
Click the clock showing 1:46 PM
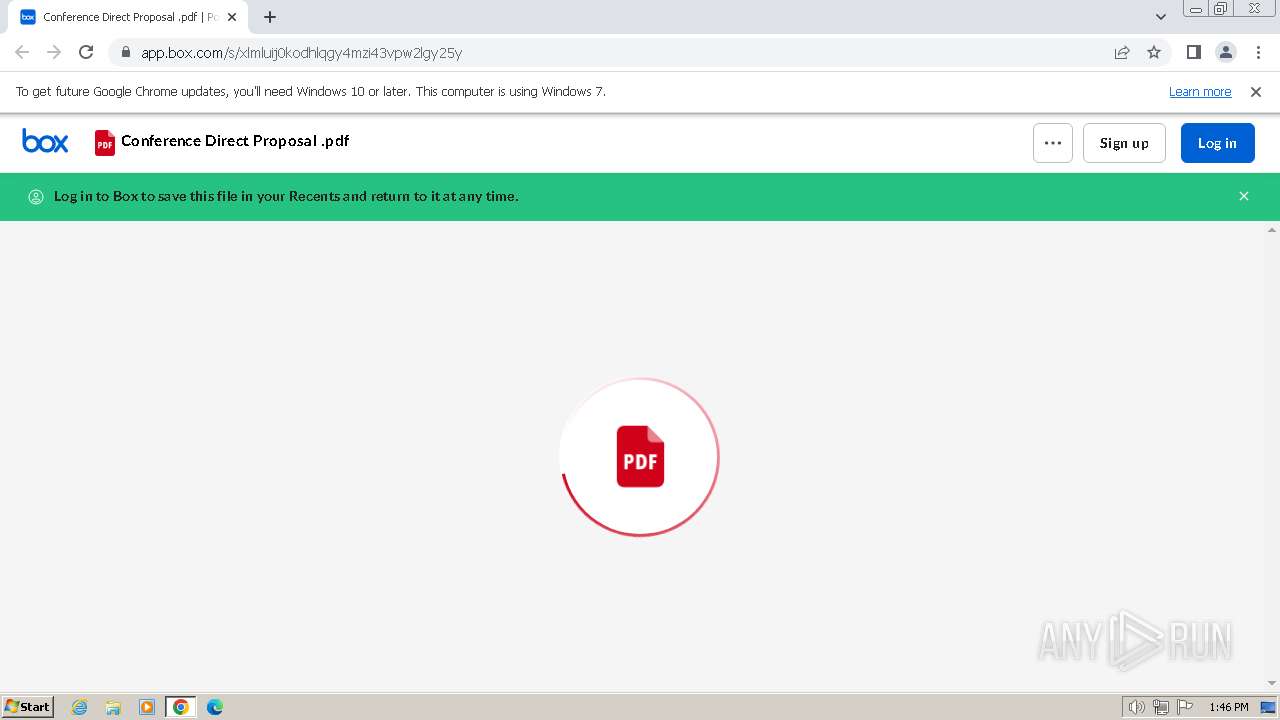click(1229, 707)
